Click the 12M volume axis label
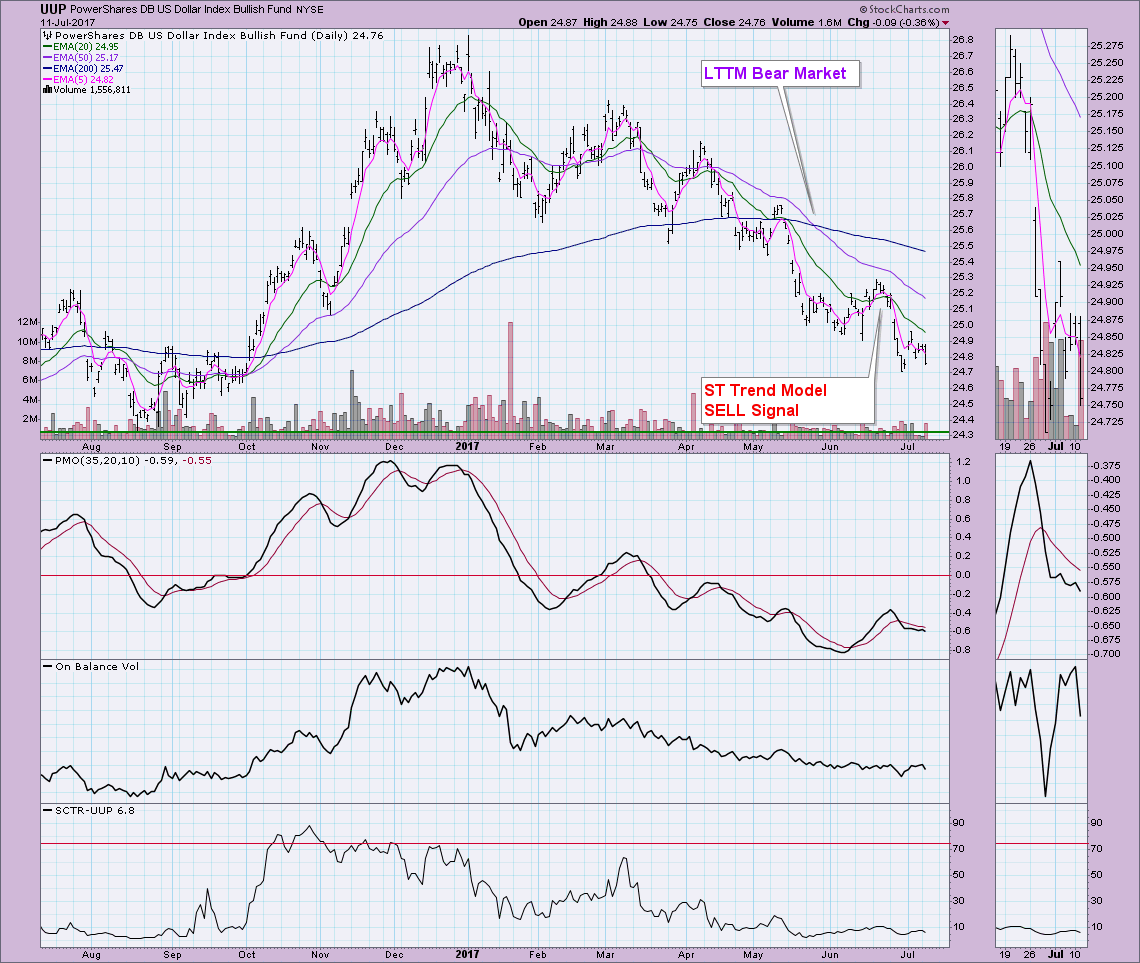 pyautogui.click(x=28, y=321)
